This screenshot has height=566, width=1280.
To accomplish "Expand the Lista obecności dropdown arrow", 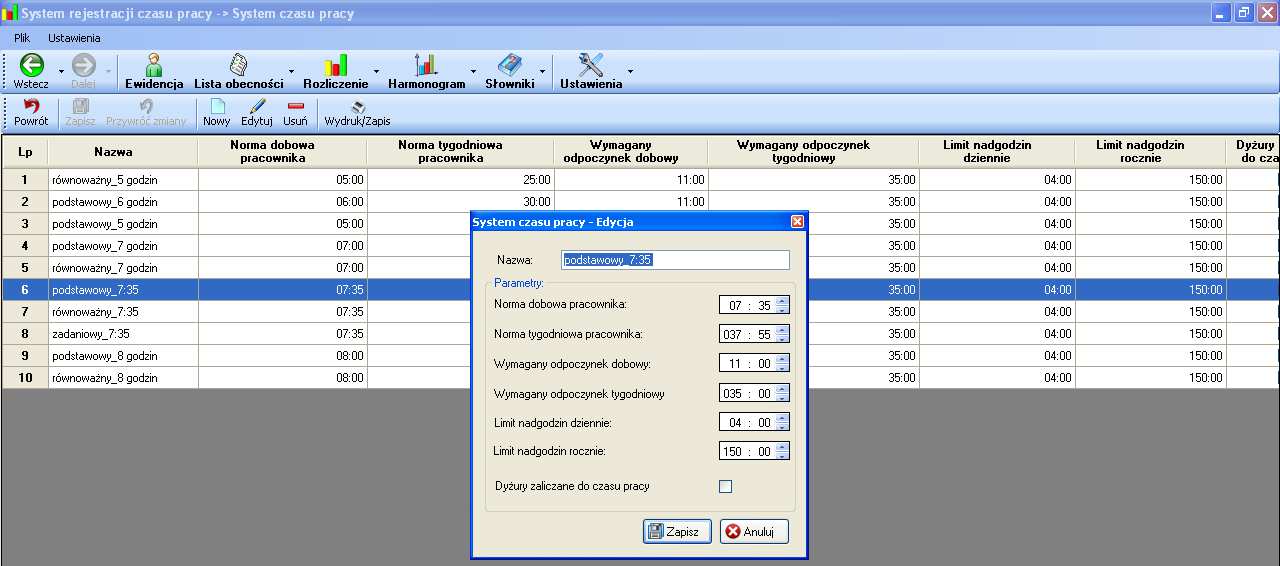I will [291, 72].
